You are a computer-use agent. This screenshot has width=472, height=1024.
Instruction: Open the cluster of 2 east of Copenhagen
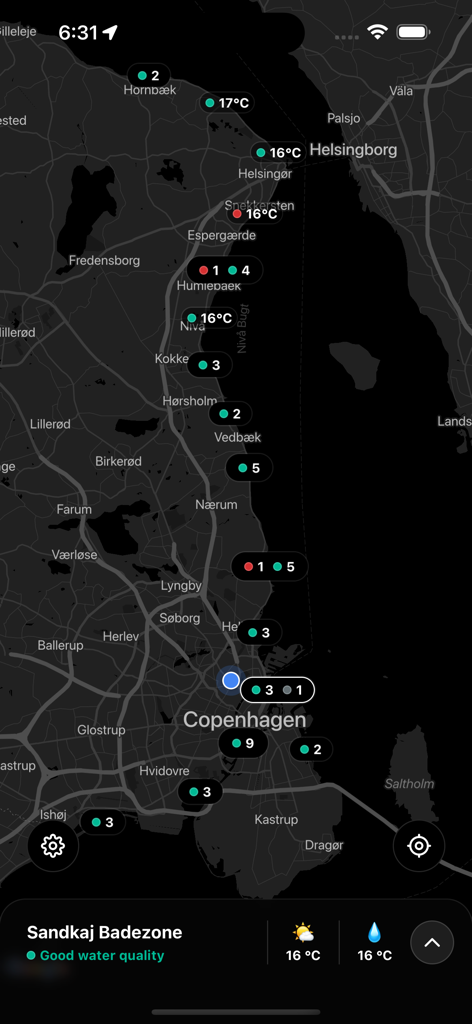coord(311,749)
